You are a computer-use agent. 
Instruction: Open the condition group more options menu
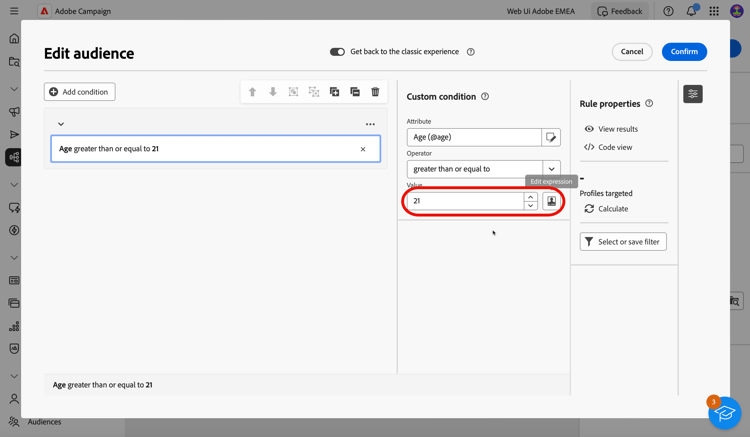point(370,124)
